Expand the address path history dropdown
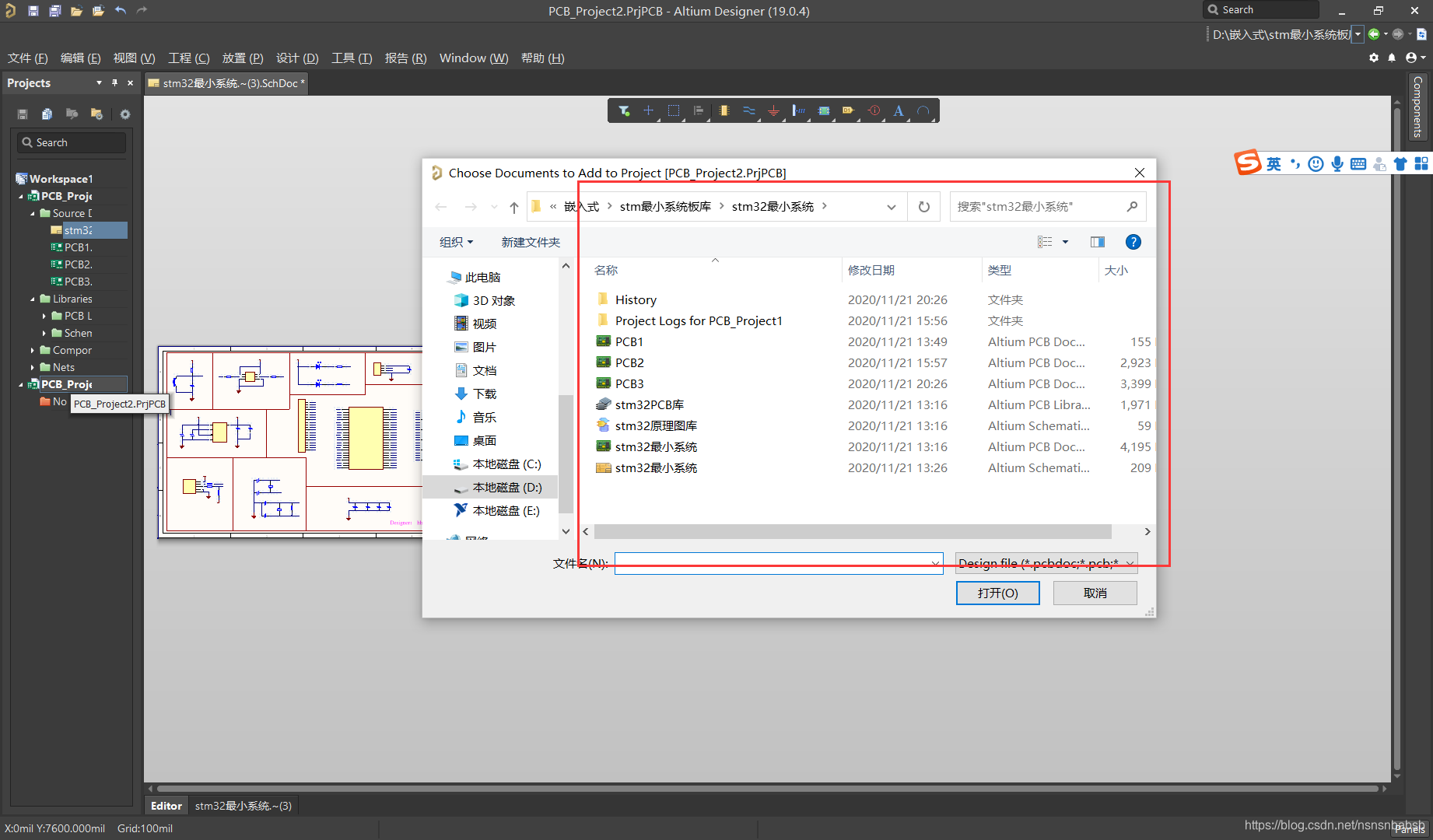Viewport: 1433px width, 840px height. (x=892, y=207)
